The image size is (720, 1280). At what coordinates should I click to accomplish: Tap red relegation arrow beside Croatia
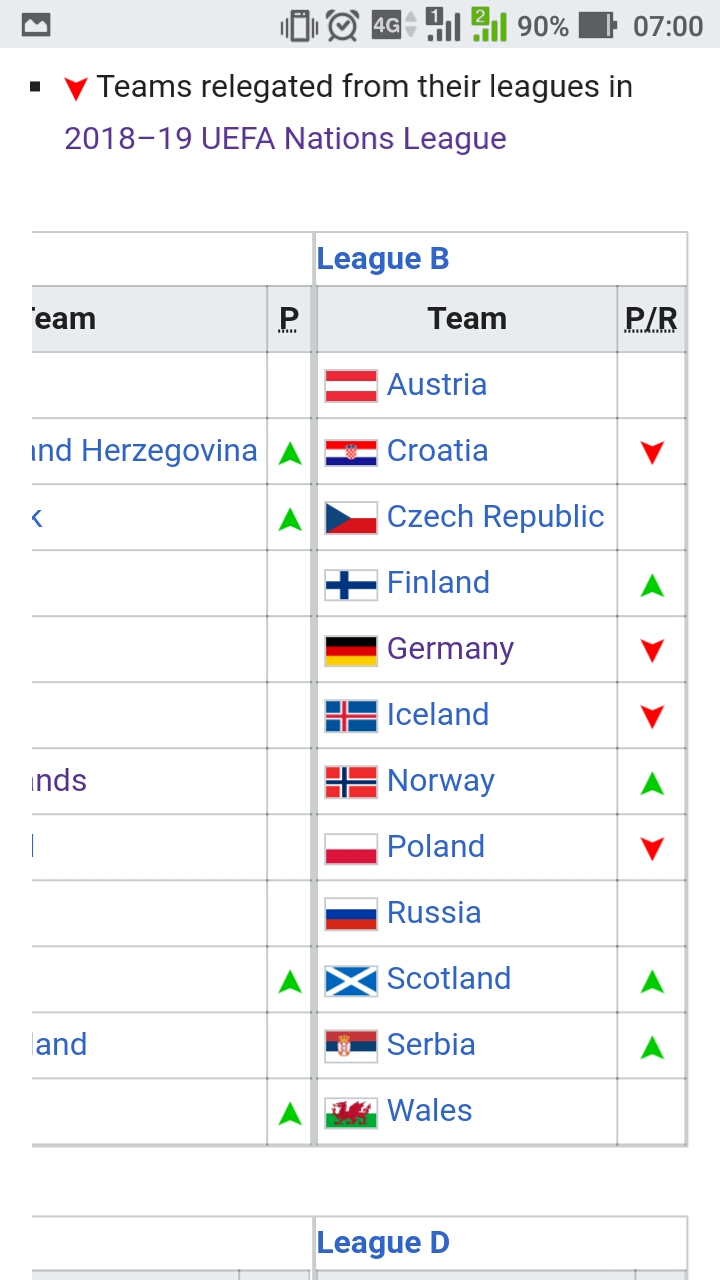pos(652,452)
